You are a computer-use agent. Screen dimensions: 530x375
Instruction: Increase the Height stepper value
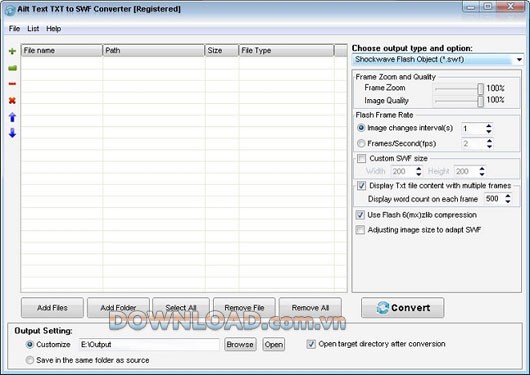coord(482,168)
